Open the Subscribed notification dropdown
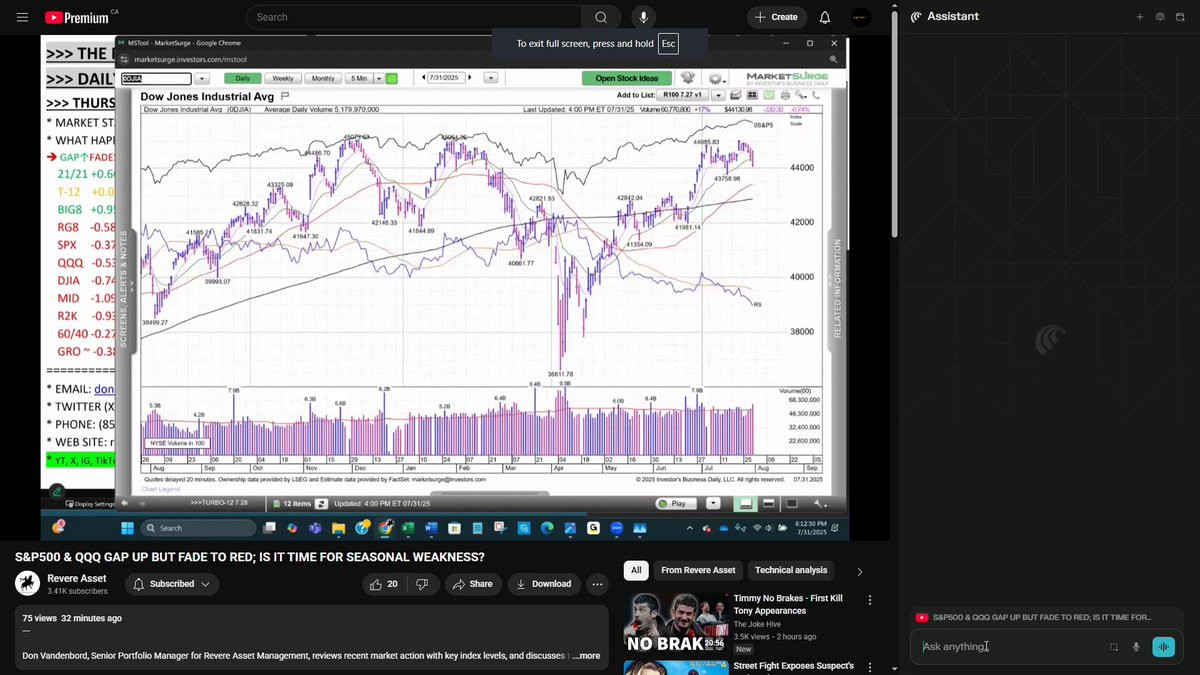This screenshot has height=675, width=1200. (x=172, y=584)
